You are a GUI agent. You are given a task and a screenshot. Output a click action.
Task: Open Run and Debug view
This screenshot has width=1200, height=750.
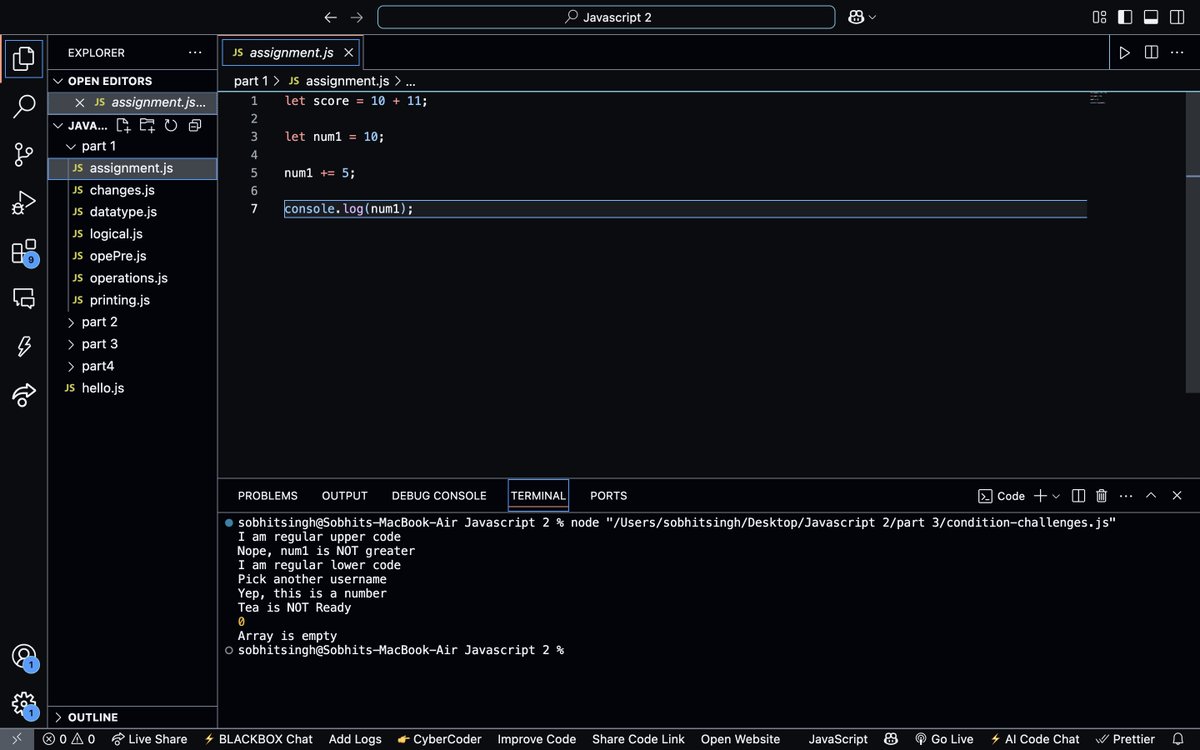click(24, 203)
